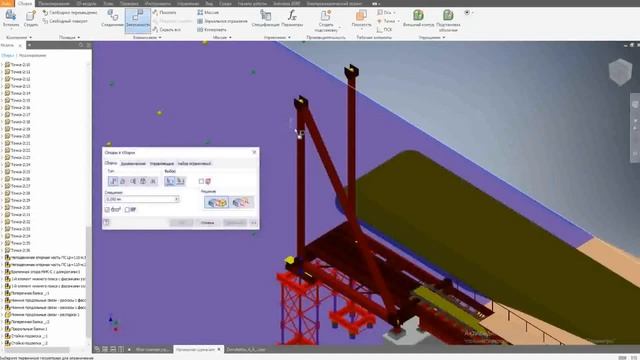This screenshot has height=360, width=640.
Task: Expand the Точка 2:20 tree node
Action: click(x=2, y=136)
